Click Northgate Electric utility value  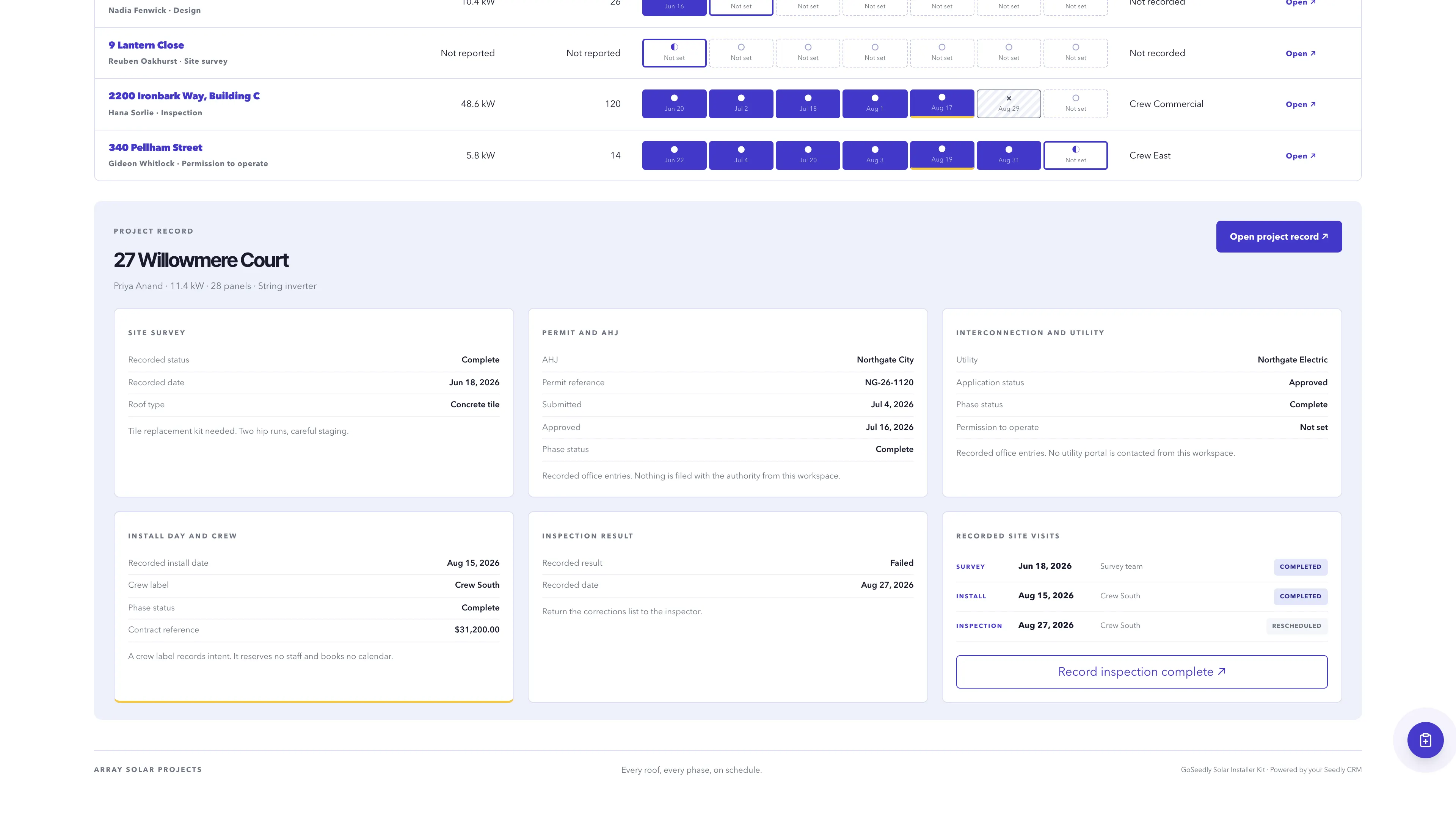point(1292,360)
